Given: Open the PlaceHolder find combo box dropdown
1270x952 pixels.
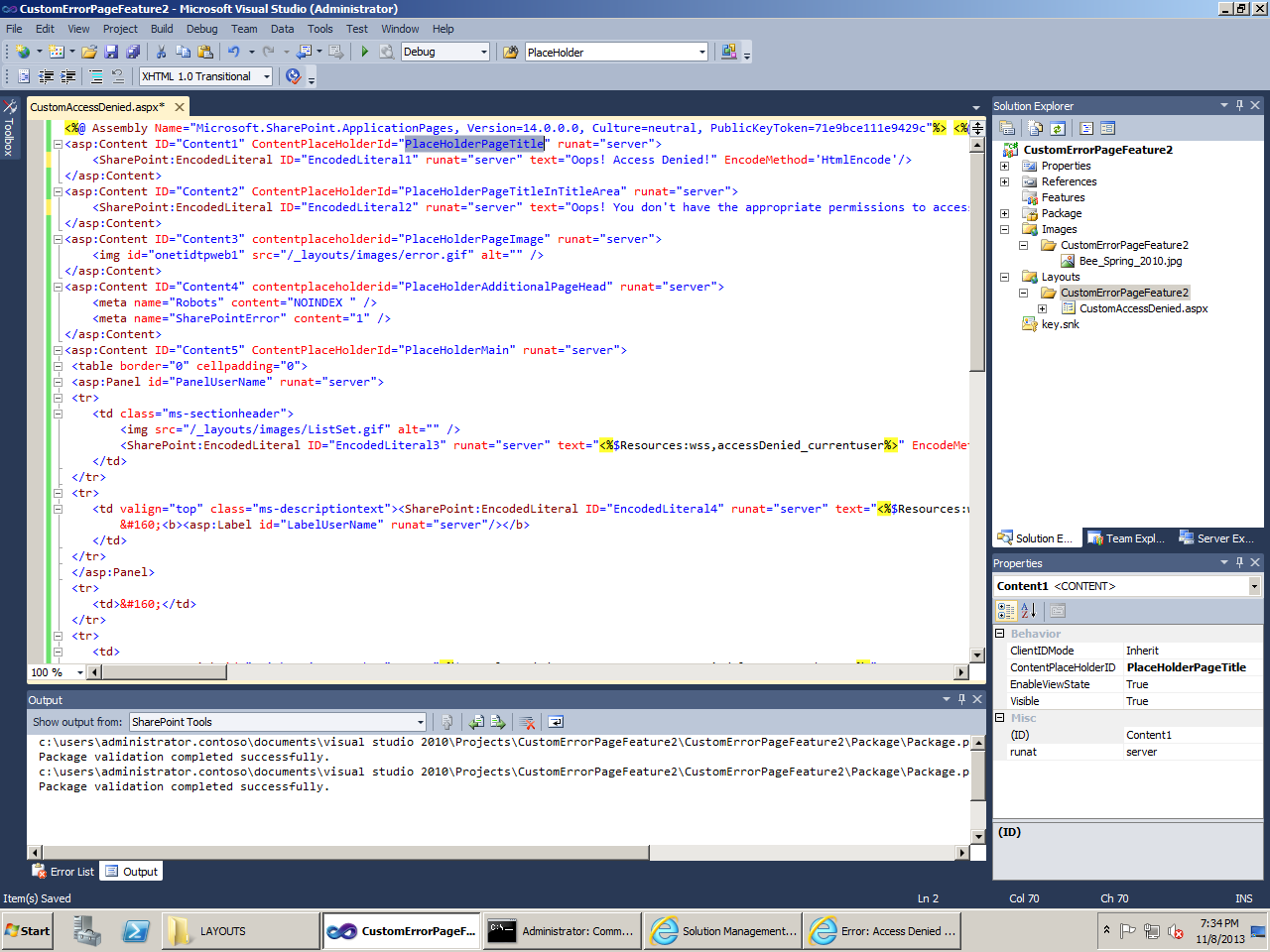Looking at the screenshot, I should [x=702, y=52].
